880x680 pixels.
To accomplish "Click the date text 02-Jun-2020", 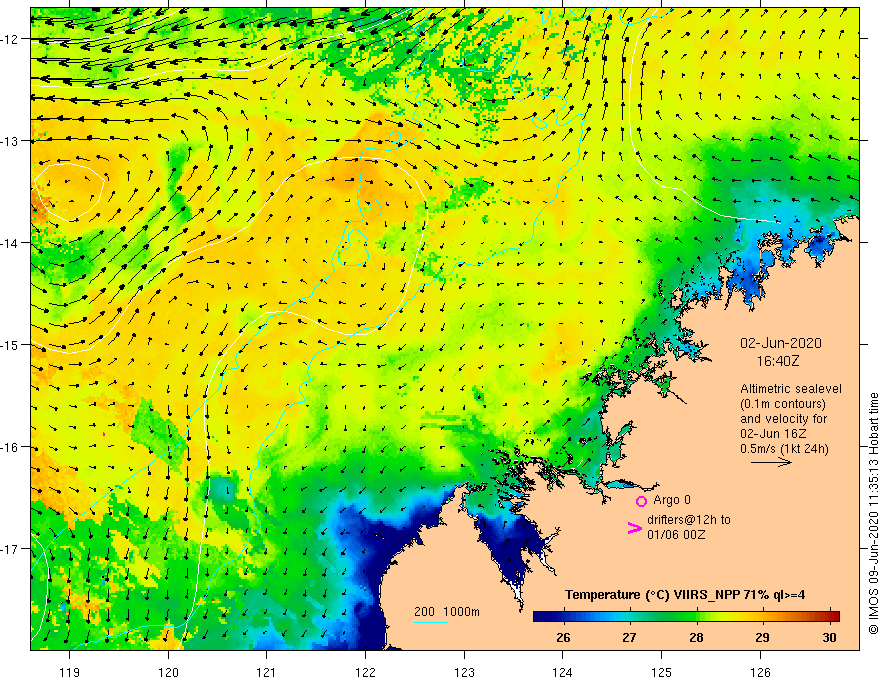I will tap(781, 343).
